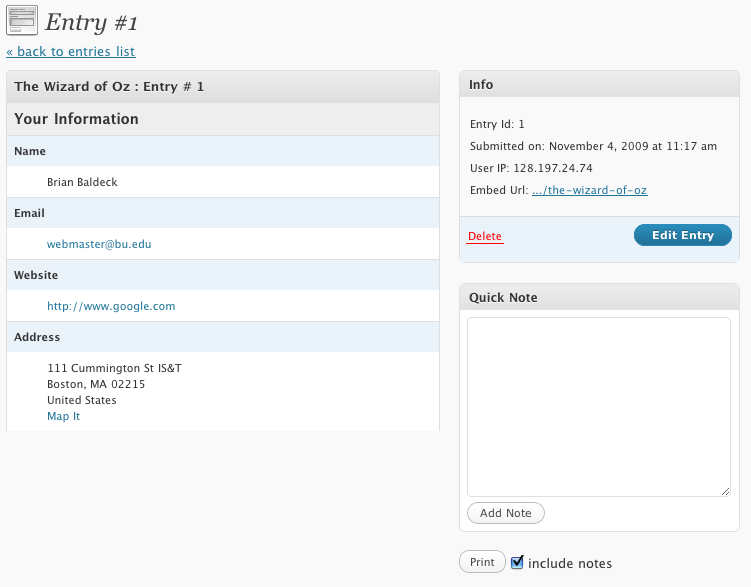The height and width of the screenshot is (587, 751).
Task: Open the webmaster@bu.edu email link
Action: 99,244
